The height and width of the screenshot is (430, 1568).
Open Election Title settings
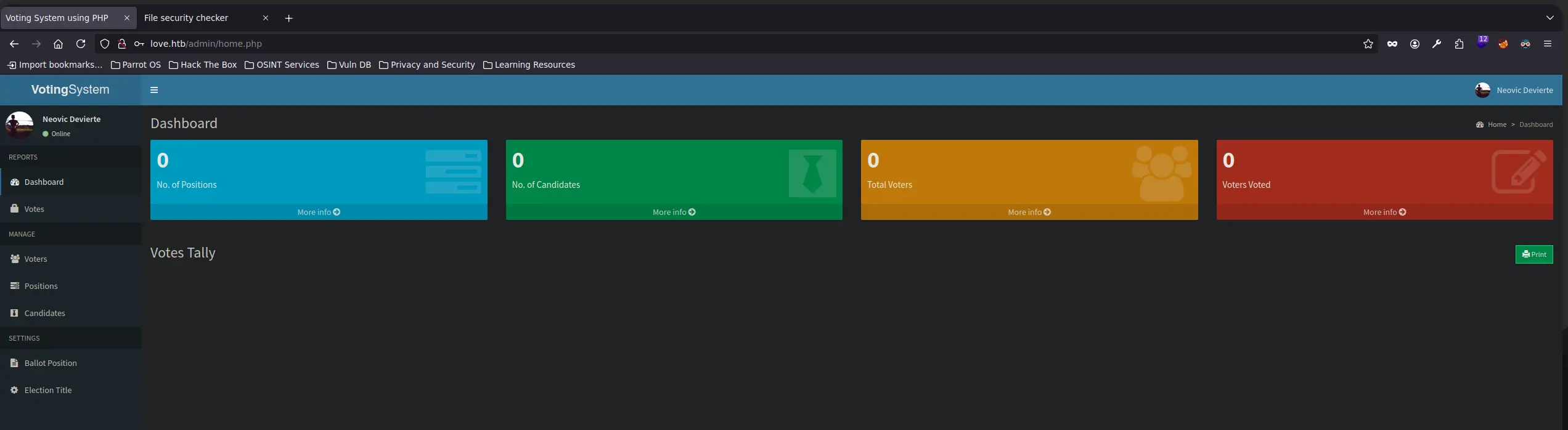coord(47,390)
